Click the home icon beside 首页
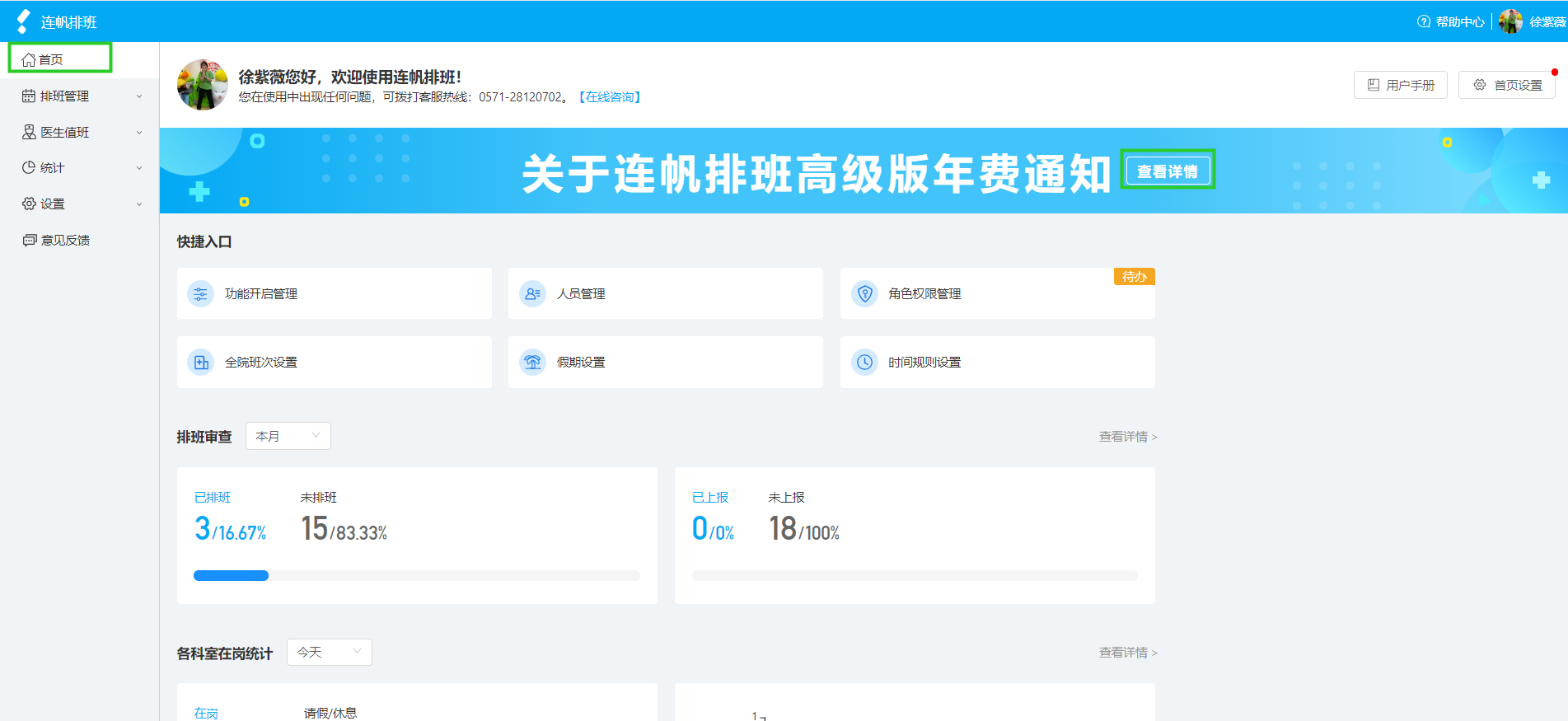Viewport: 1568px width, 721px height. coord(29,60)
